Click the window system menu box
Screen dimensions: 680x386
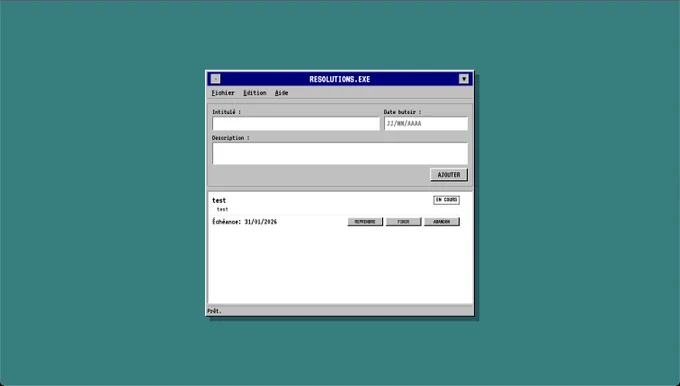[216, 79]
